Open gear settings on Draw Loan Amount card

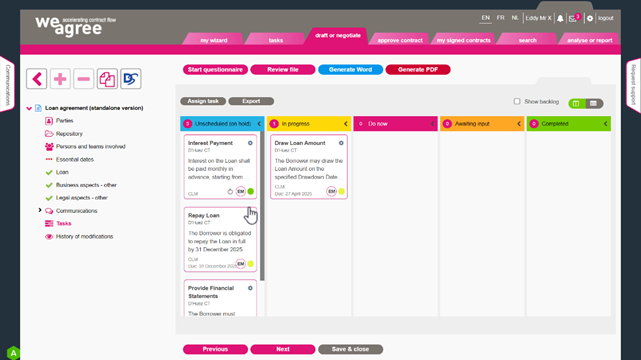[341, 143]
